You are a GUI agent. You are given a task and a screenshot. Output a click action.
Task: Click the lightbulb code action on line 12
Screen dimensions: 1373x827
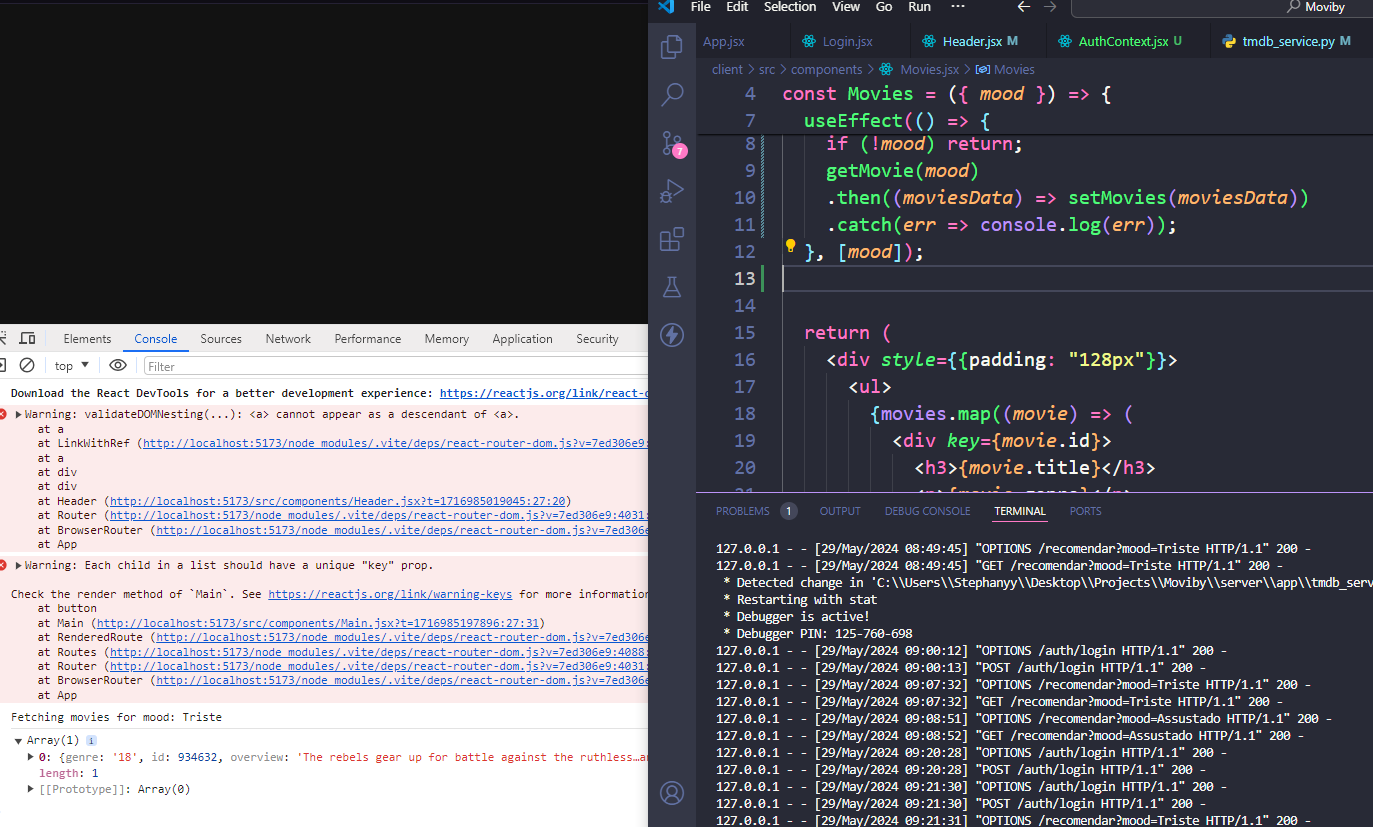790,245
